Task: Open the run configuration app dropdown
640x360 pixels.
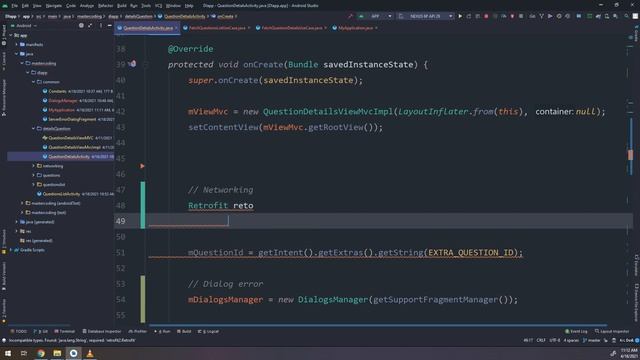Action: click(376, 16)
